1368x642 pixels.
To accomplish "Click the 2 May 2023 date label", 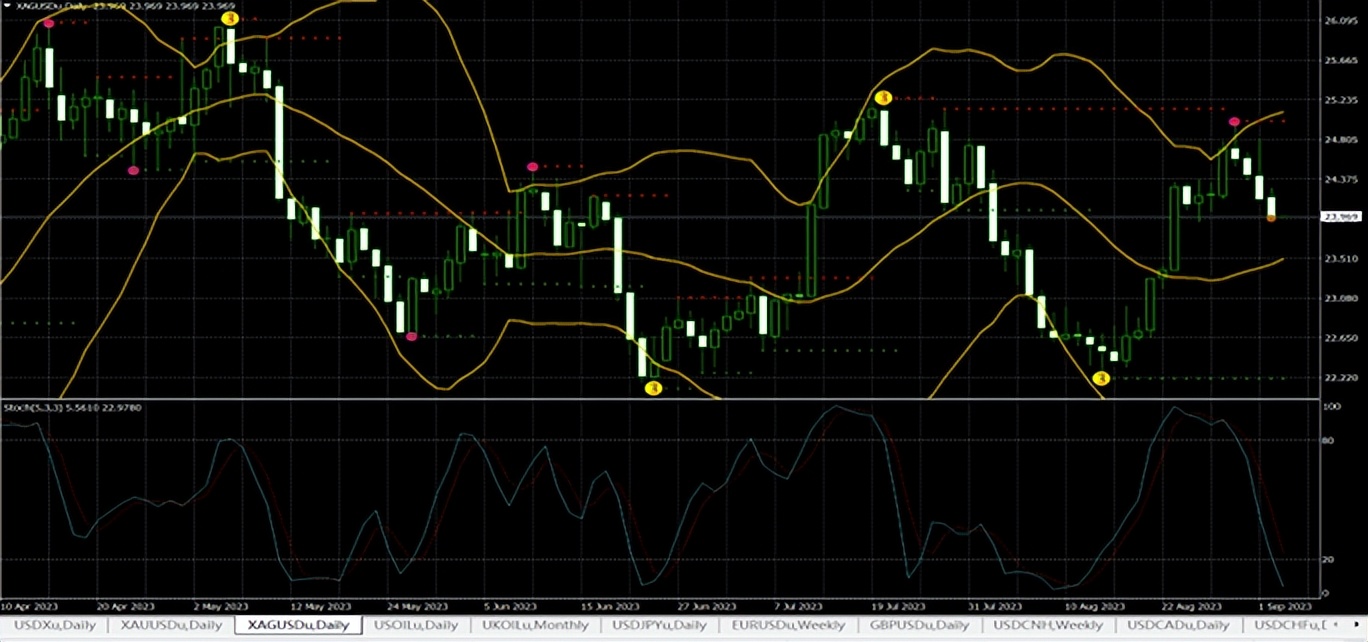I will click(x=223, y=607).
